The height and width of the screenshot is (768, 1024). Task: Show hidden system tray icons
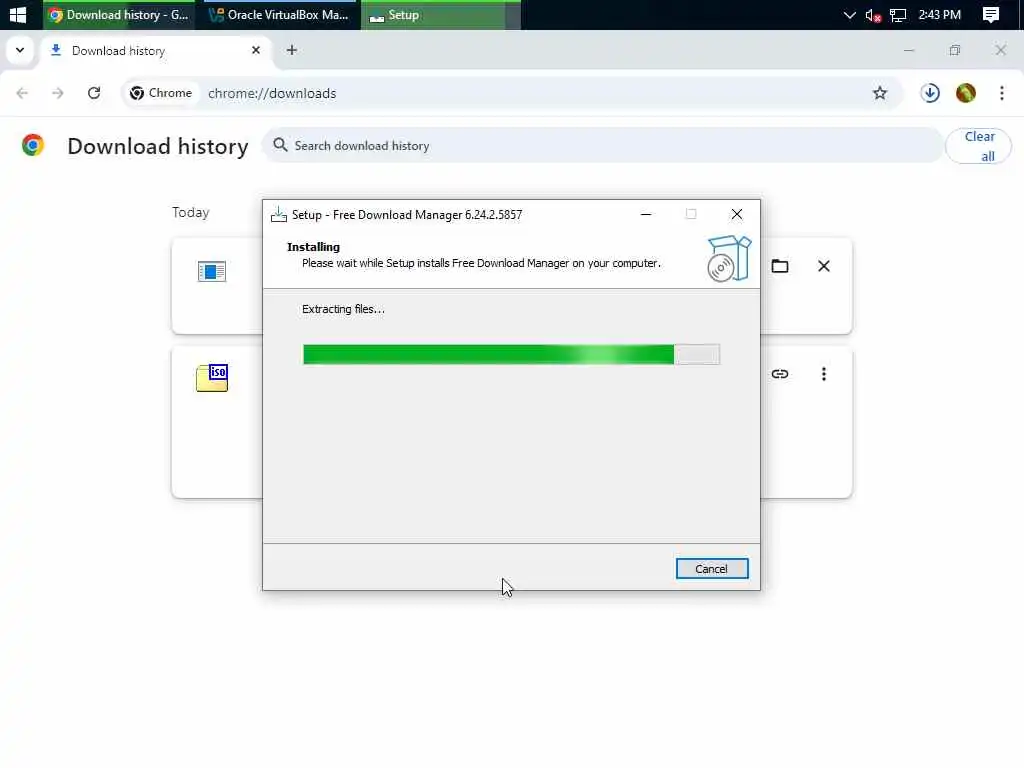pos(849,15)
